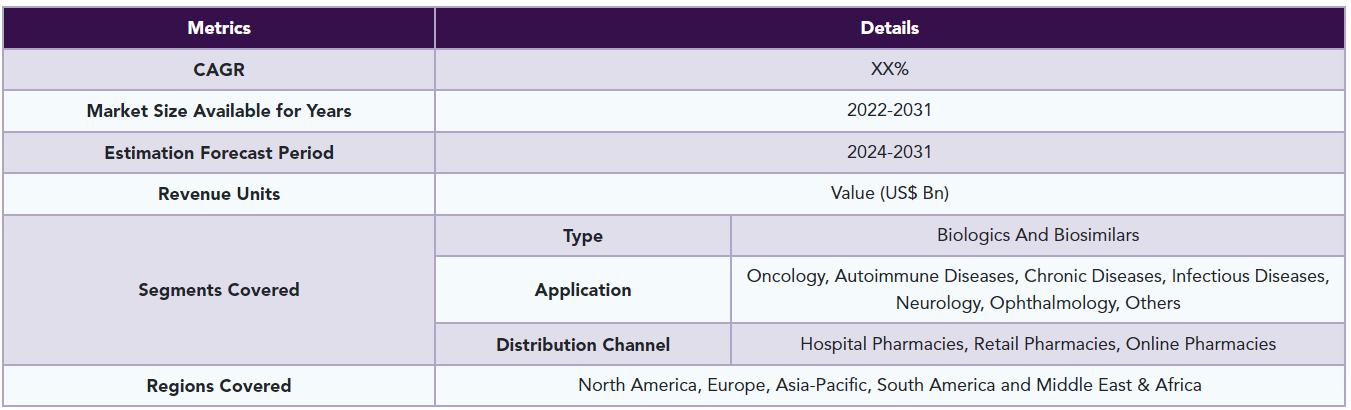Click the "Type" sub-row label
Image resolution: width=1351 pixels, height=410 pixels.
(583, 236)
